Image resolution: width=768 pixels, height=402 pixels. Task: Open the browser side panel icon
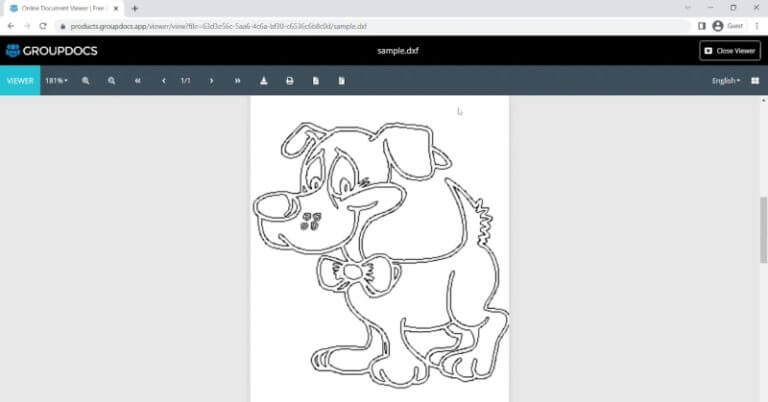pyautogui.click(x=701, y=26)
